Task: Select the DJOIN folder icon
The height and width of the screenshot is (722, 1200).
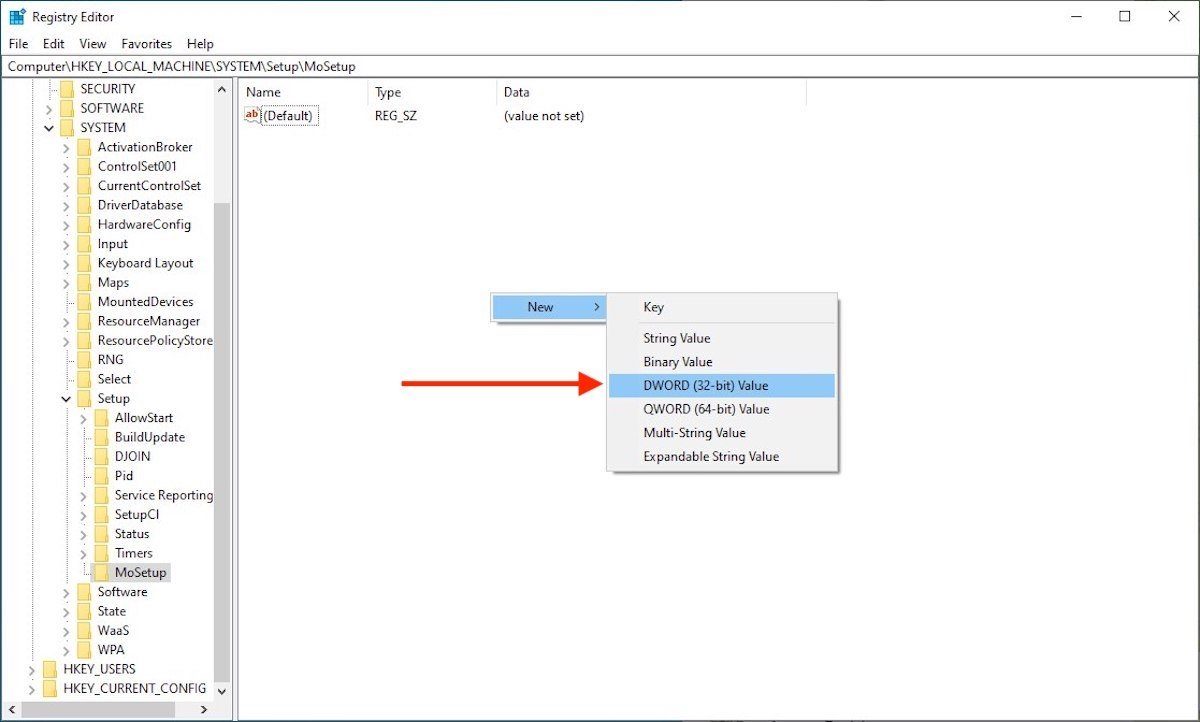Action: pos(101,457)
